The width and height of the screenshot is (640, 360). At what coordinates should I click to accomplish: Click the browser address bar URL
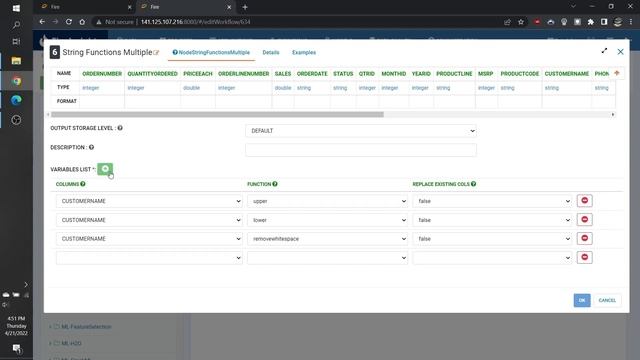point(196,22)
